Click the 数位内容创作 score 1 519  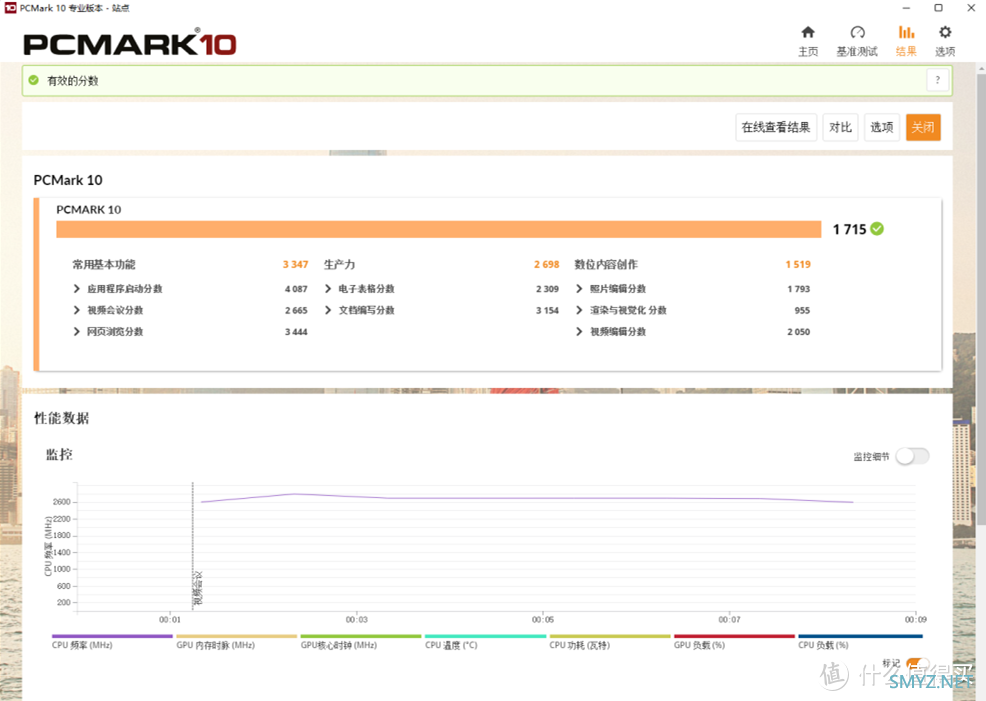[798, 265]
